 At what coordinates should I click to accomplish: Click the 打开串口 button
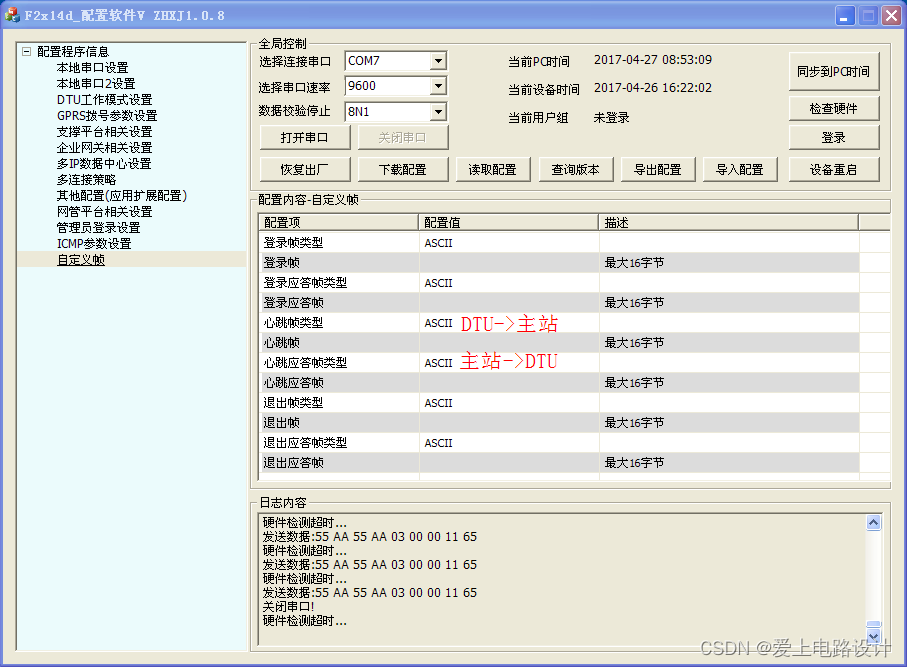pyautogui.click(x=305, y=136)
